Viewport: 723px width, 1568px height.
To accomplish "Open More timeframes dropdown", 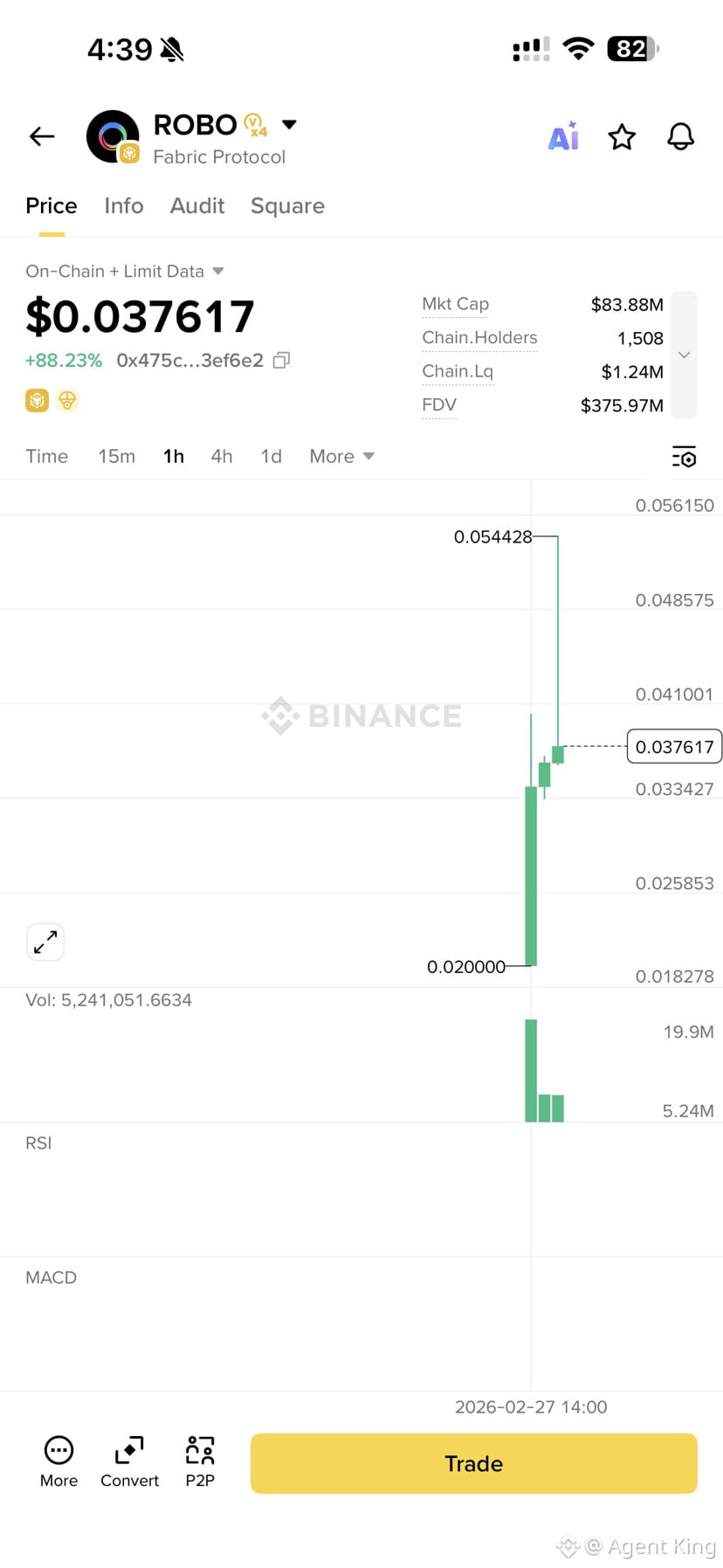I will pyautogui.click(x=341, y=456).
